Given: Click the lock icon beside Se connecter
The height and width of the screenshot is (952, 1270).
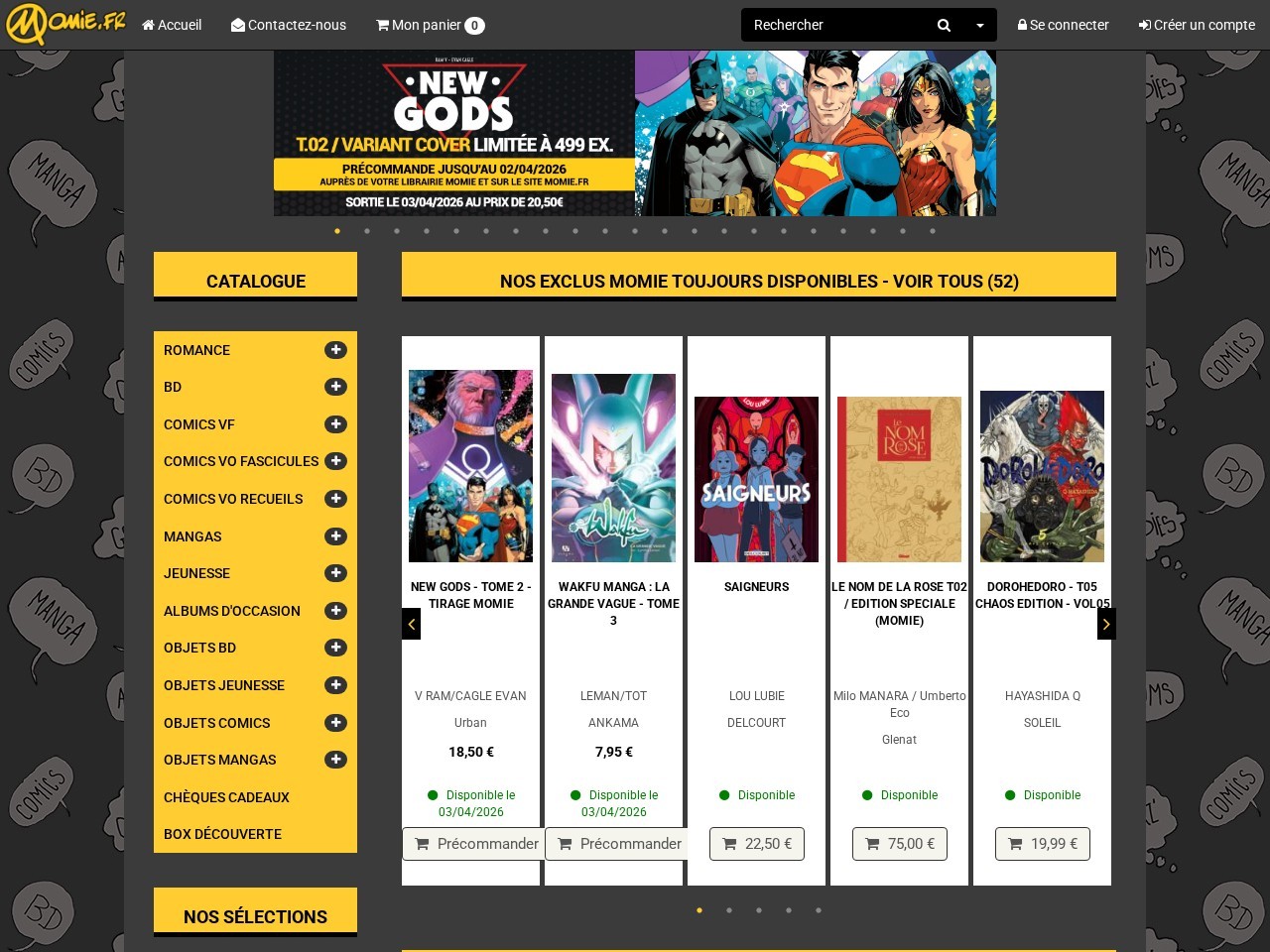Looking at the screenshot, I should pos(1023,25).
